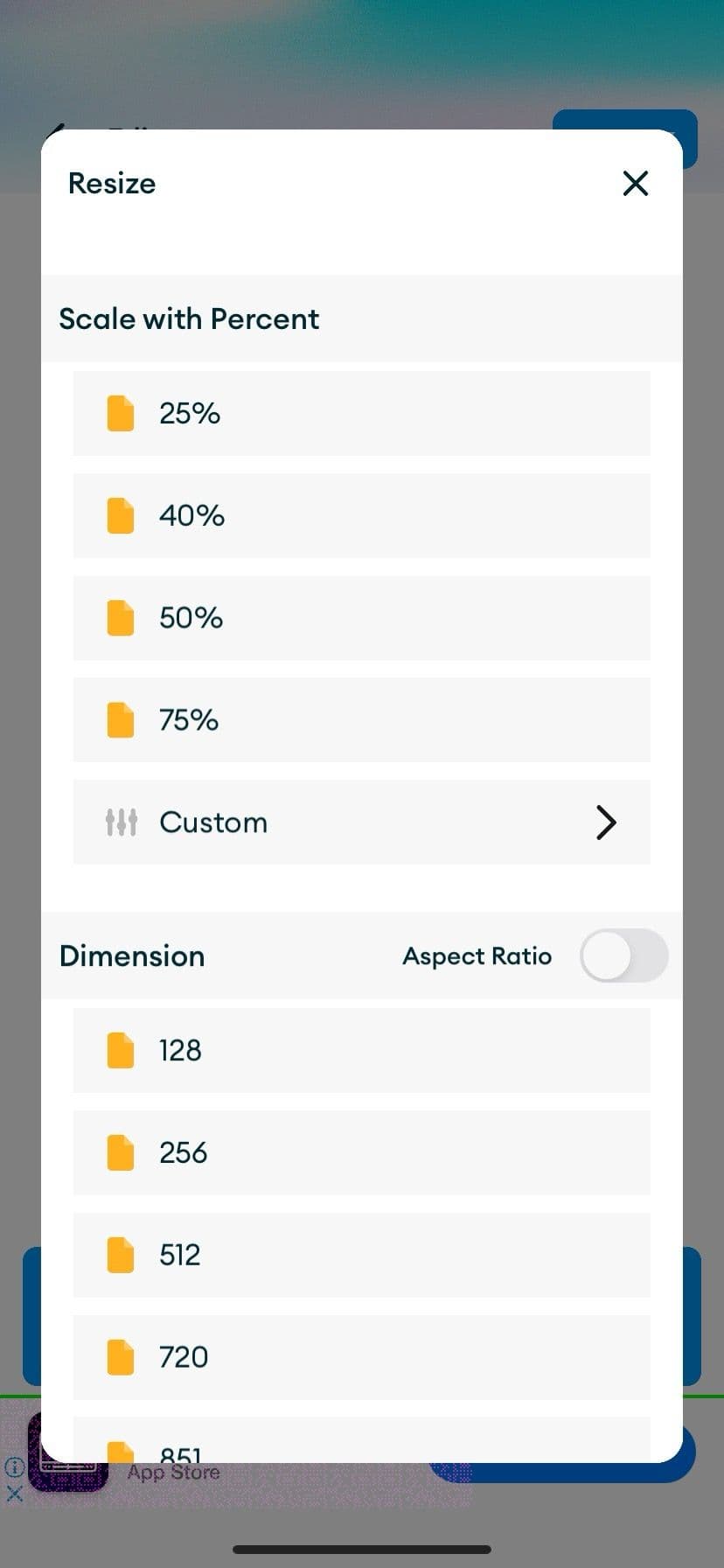The height and width of the screenshot is (1568, 724).
Task: Tap the file icon beside 40%
Action: [x=121, y=516]
